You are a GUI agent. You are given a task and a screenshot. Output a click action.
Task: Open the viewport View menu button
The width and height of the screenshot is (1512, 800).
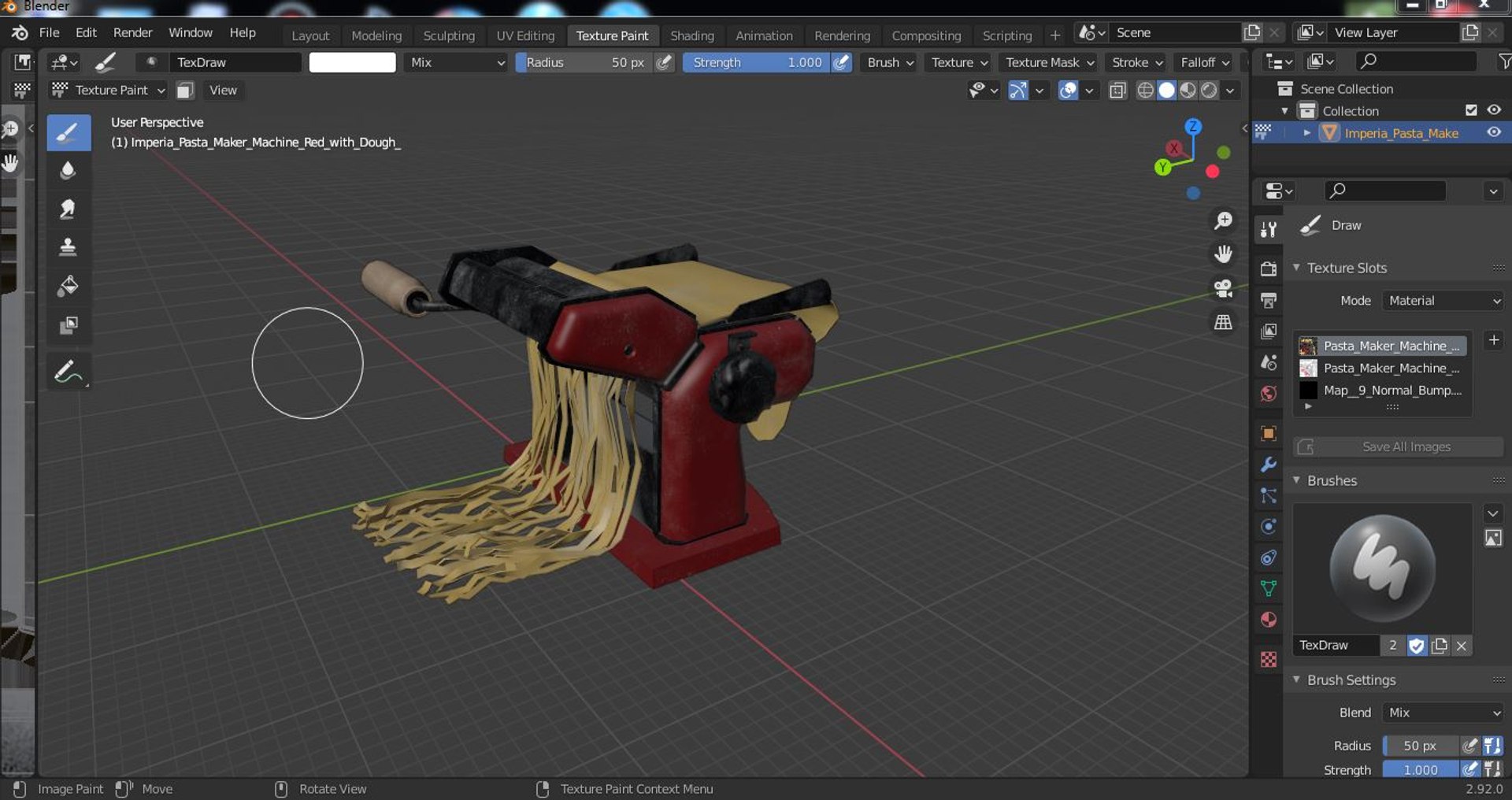point(223,91)
